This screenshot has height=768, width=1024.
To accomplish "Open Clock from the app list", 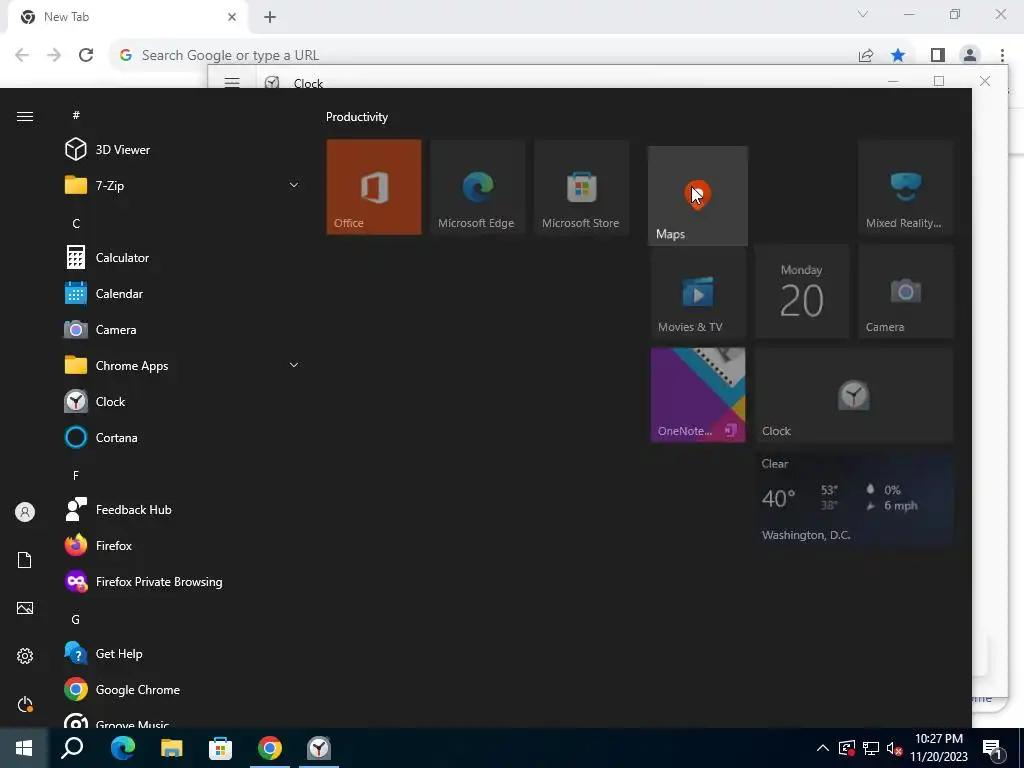I will [183, 401].
